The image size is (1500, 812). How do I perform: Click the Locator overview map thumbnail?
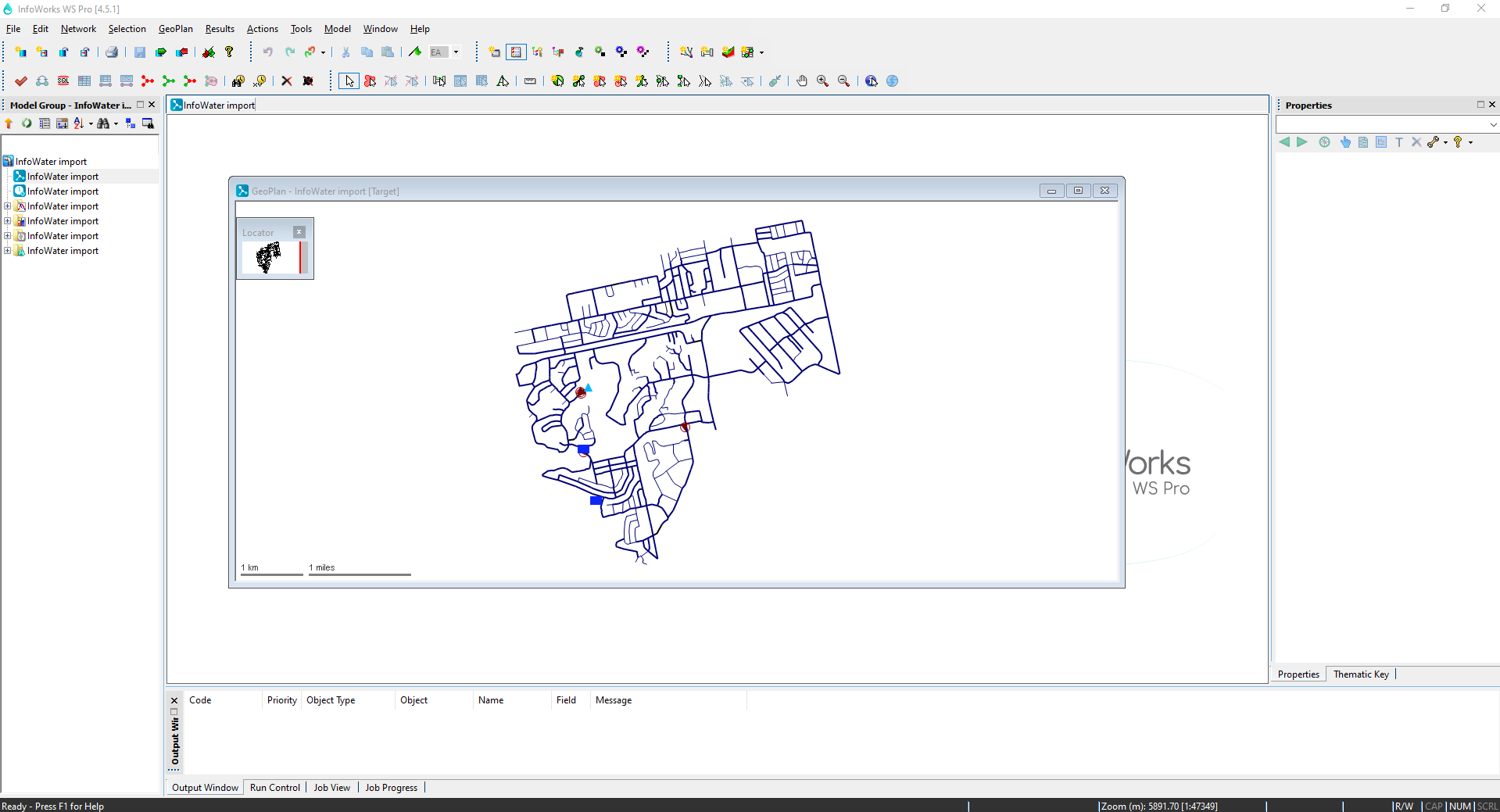click(270, 258)
